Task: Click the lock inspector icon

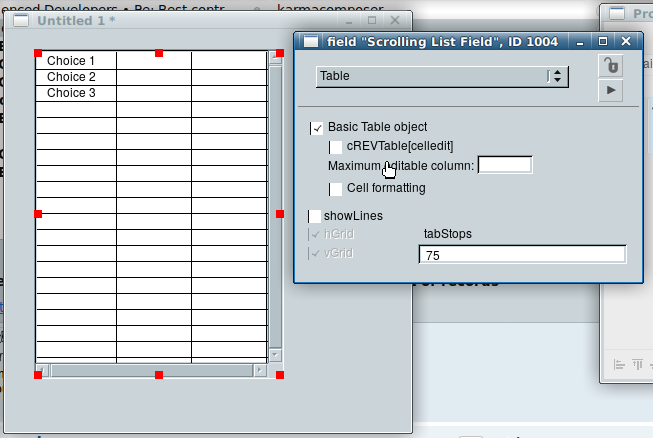Action: (611, 65)
